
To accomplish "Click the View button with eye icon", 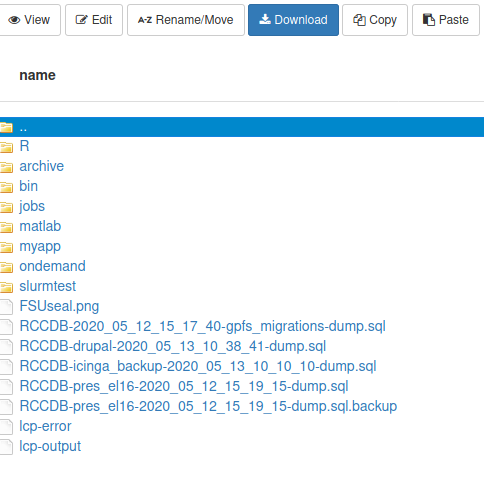I will click(x=29, y=20).
